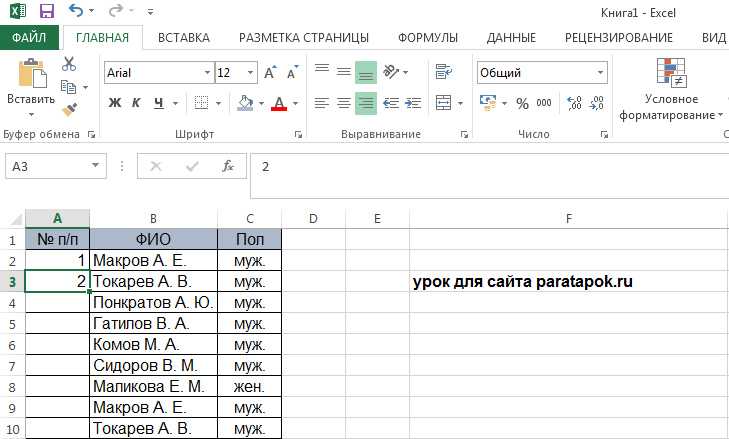Open font group dialog launcher
The height and width of the screenshot is (439, 729).
coord(298,134)
